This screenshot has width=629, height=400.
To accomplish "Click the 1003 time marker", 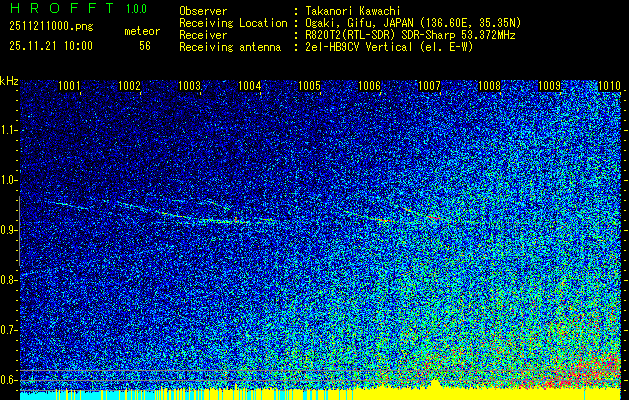I will pyautogui.click(x=189, y=86).
